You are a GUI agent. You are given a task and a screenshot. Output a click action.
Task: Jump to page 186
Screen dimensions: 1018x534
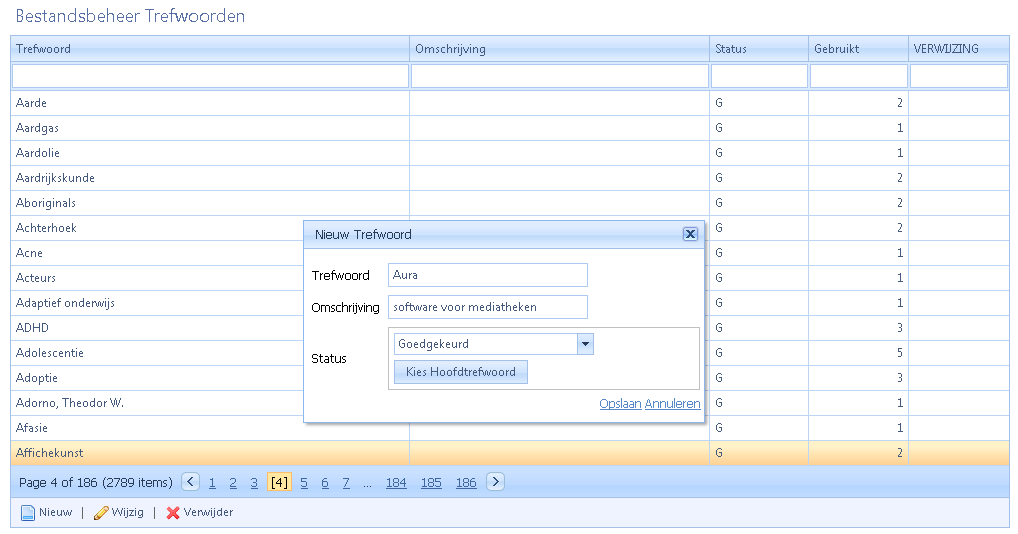[466, 483]
